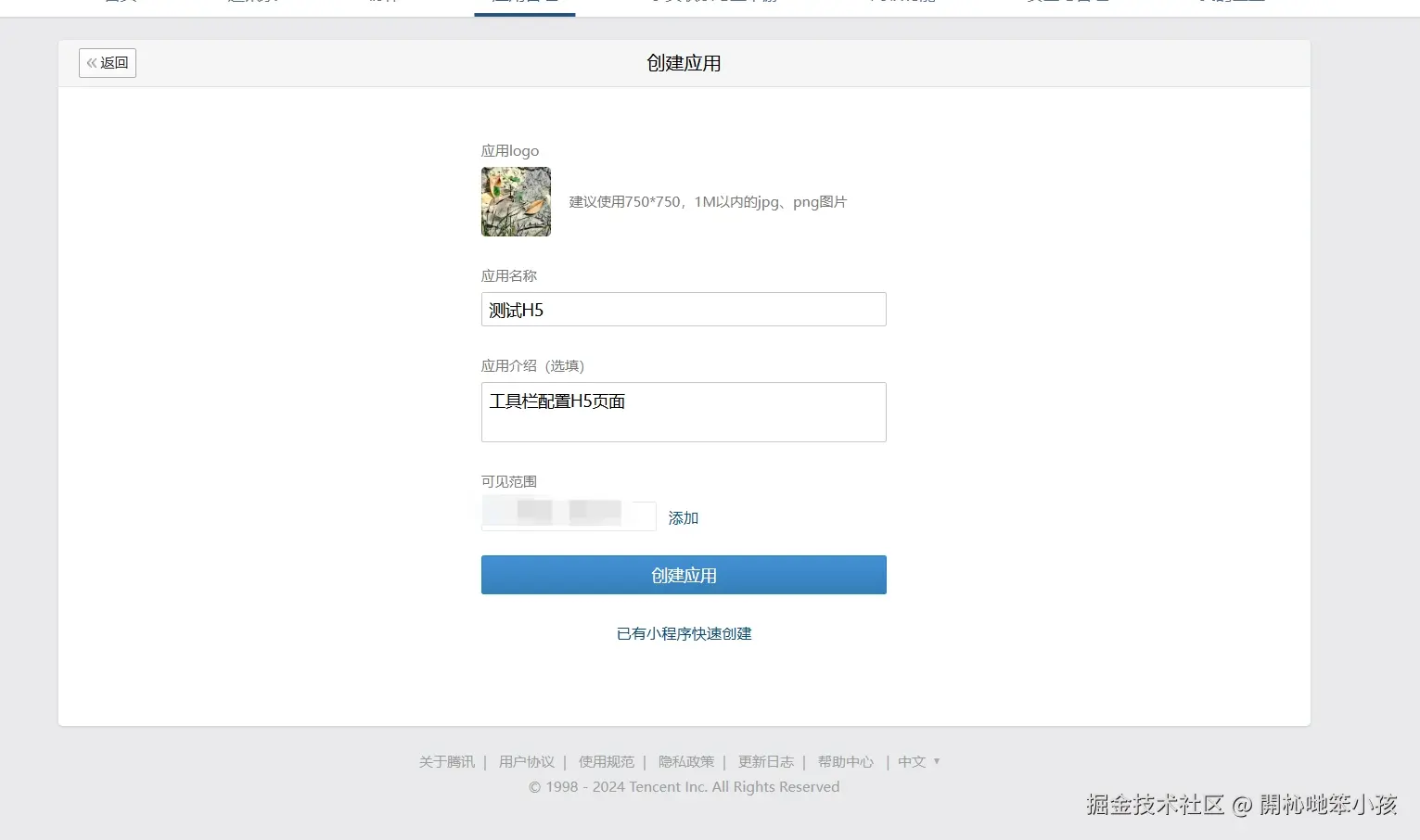
Task: Open the 用户协议 user agreement
Action: (x=526, y=761)
